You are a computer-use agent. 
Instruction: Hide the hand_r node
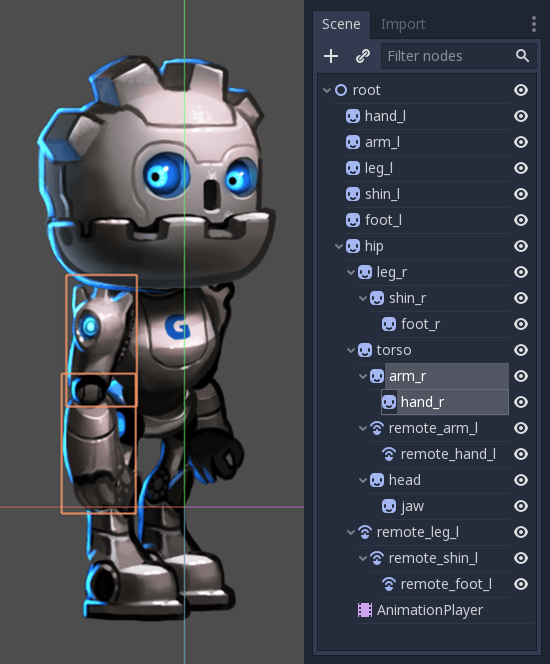tap(521, 402)
